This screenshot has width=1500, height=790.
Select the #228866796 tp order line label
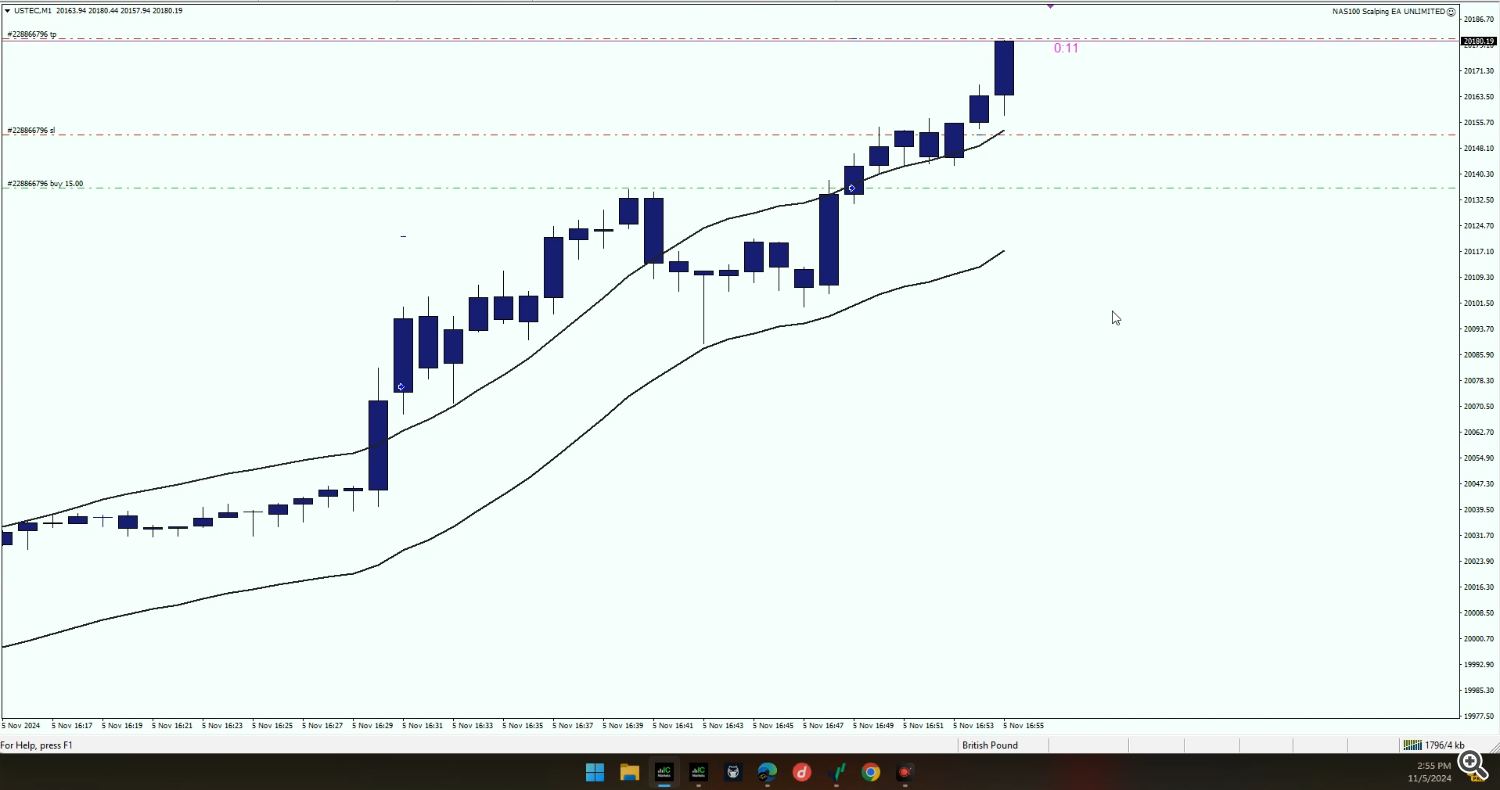(32, 34)
